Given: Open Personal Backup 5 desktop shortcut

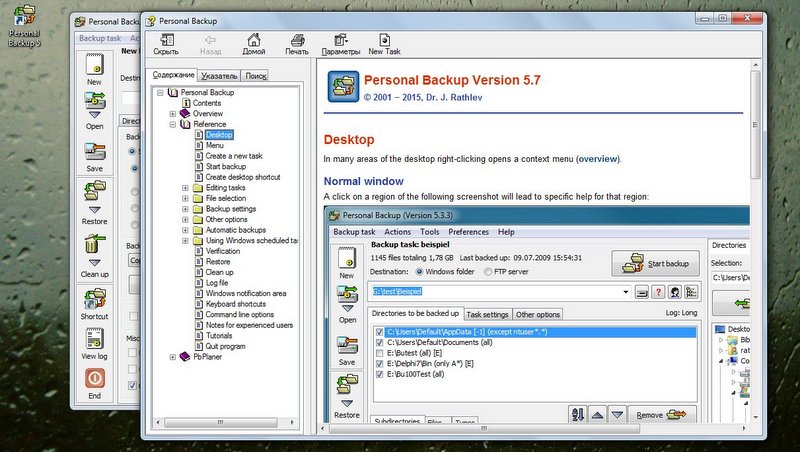Looking at the screenshot, I should click(x=24, y=26).
